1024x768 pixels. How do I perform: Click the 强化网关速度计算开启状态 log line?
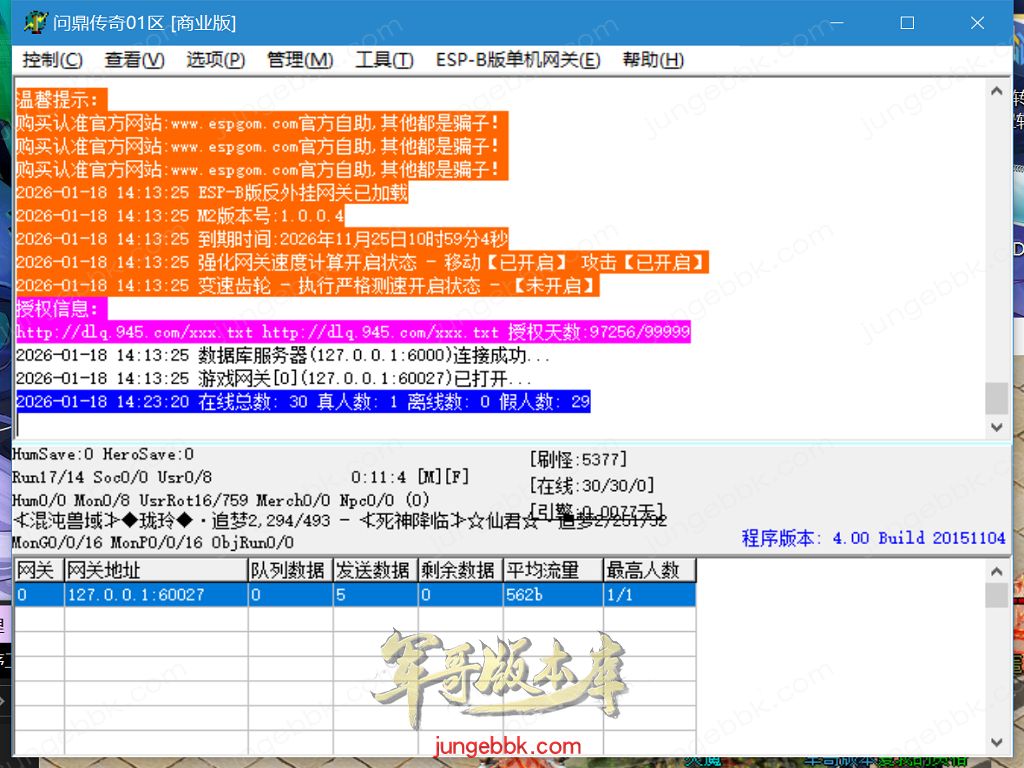(362, 263)
